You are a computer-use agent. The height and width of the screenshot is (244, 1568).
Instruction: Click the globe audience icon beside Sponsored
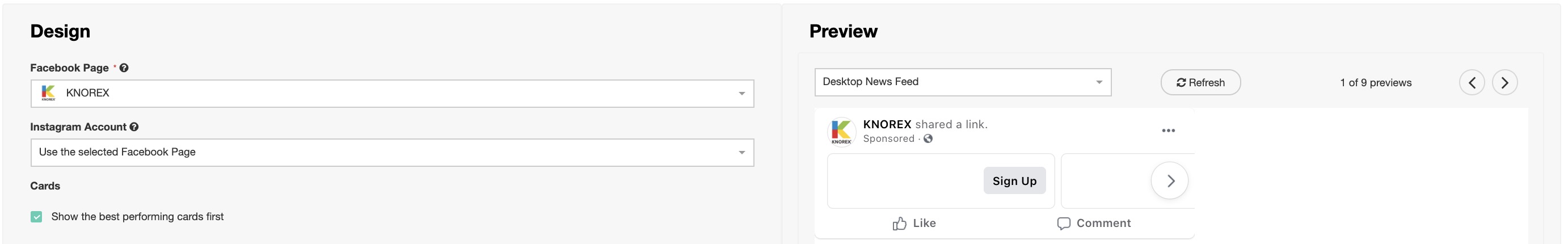click(928, 138)
